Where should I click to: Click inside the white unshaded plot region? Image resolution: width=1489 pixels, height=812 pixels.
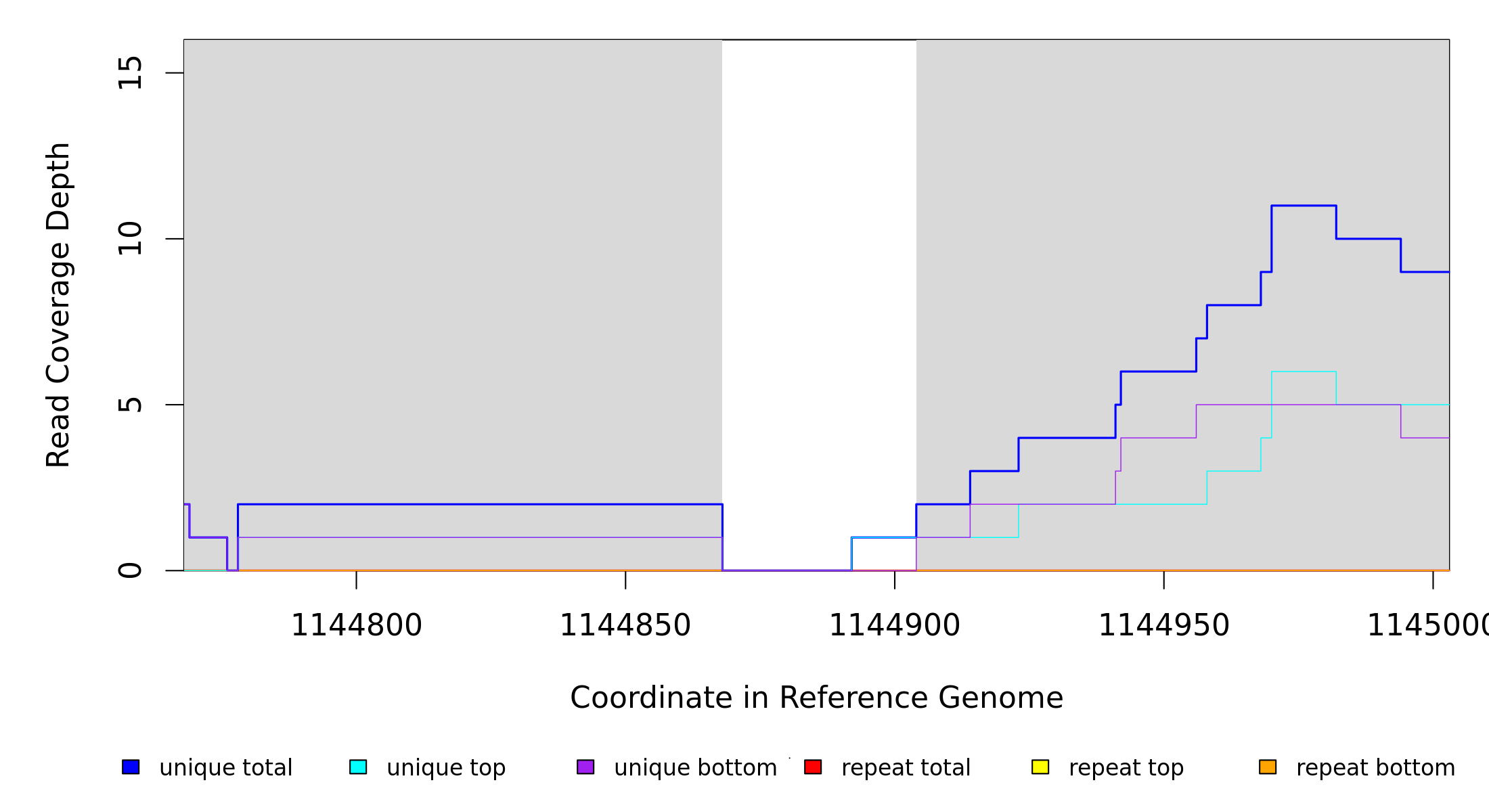[x=819, y=271]
